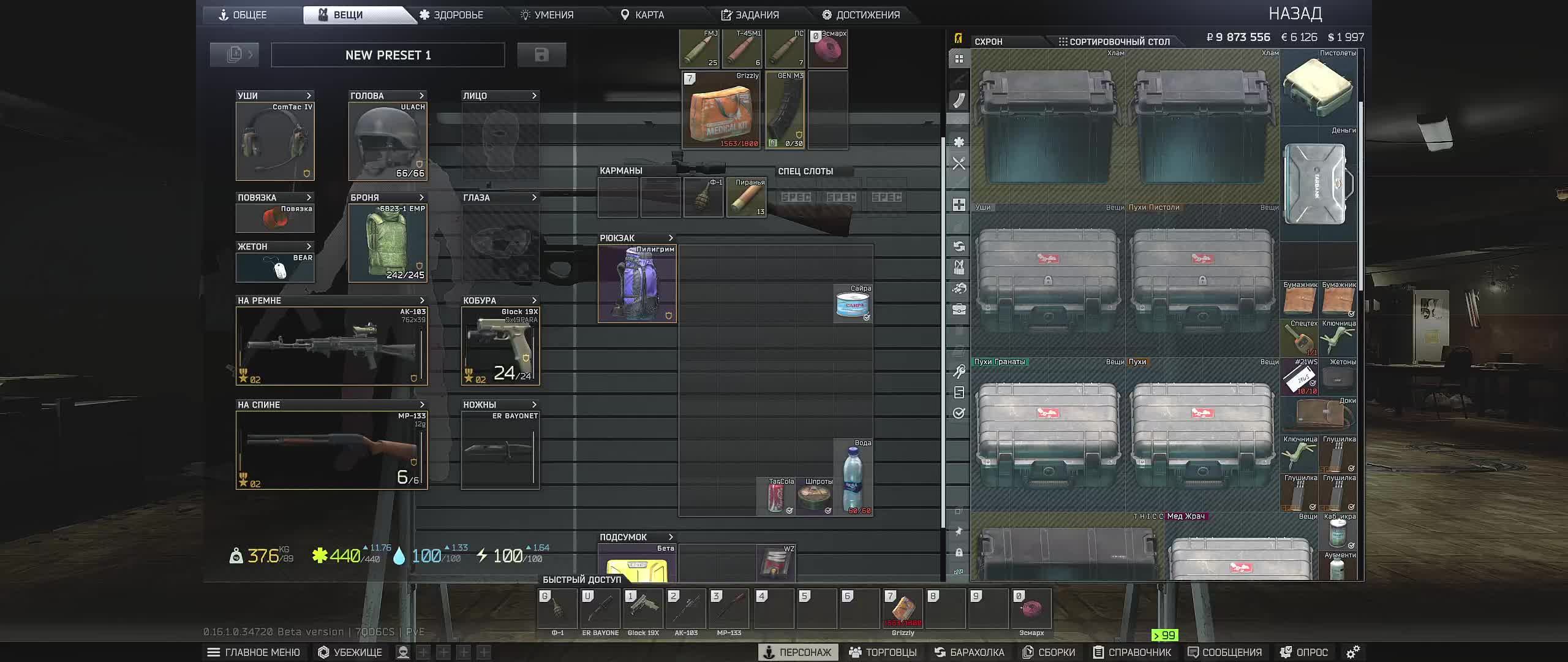Edit the NEW PRESET 1 name field
Screen dimensions: 1568x662
click(x=388, y=55)
